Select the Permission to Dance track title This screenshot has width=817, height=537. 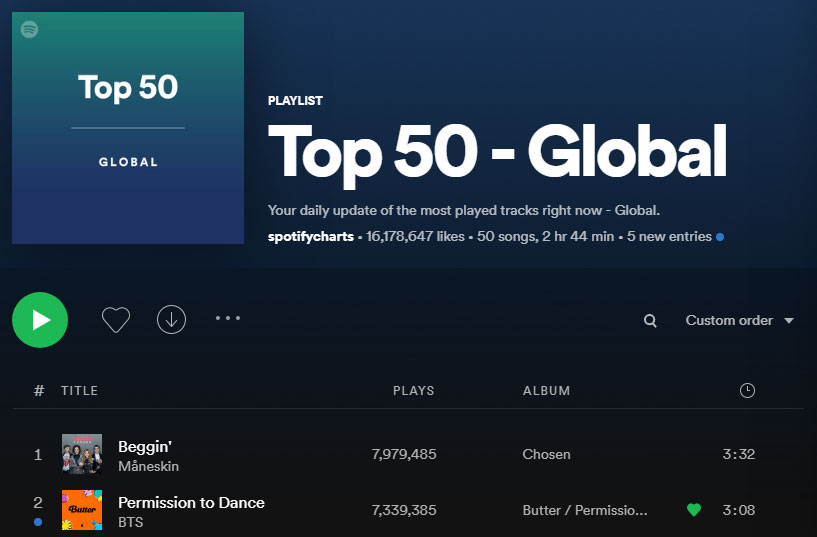[x=191, y=503]
